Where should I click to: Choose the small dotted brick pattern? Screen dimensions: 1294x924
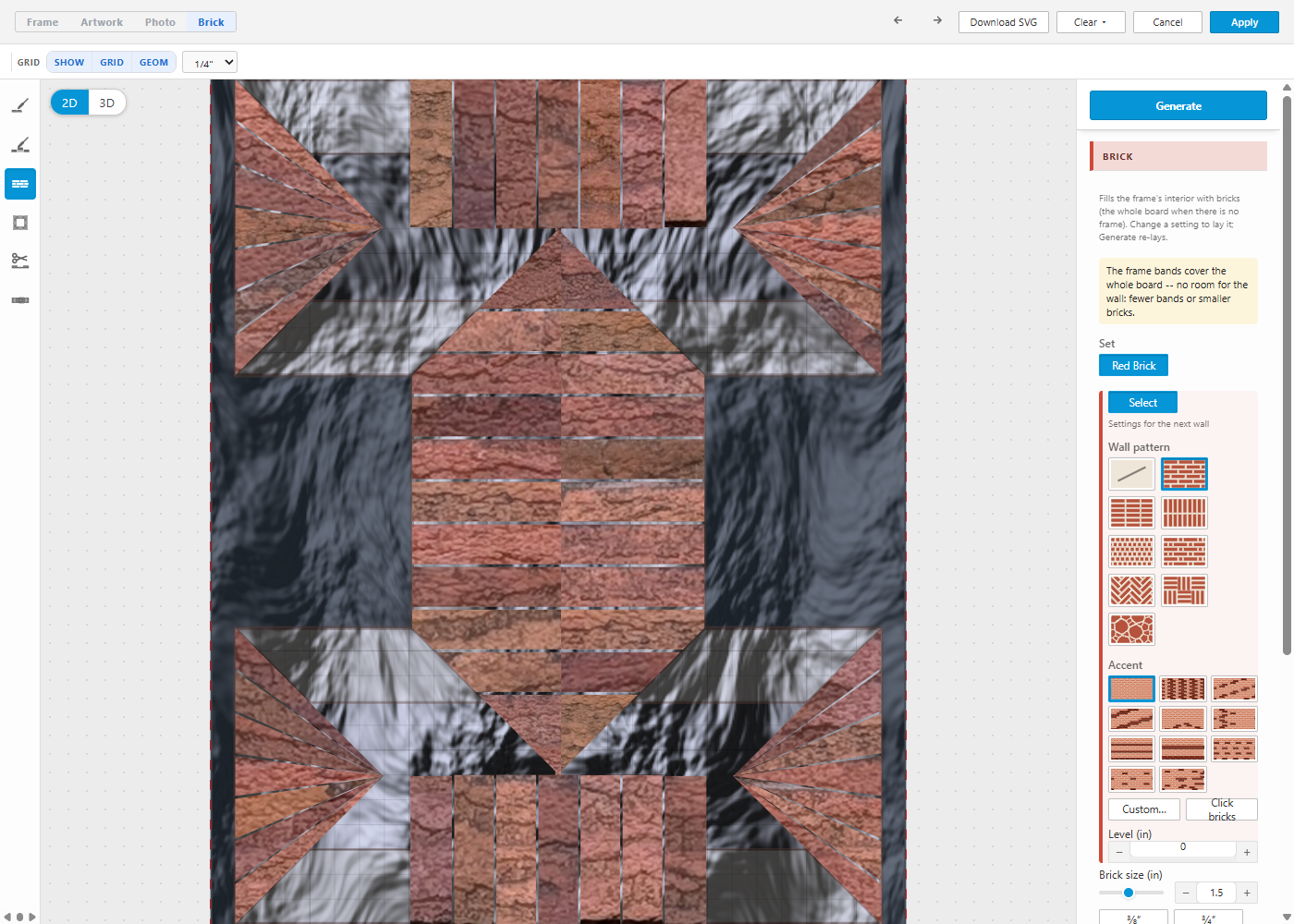(1131, 552)
